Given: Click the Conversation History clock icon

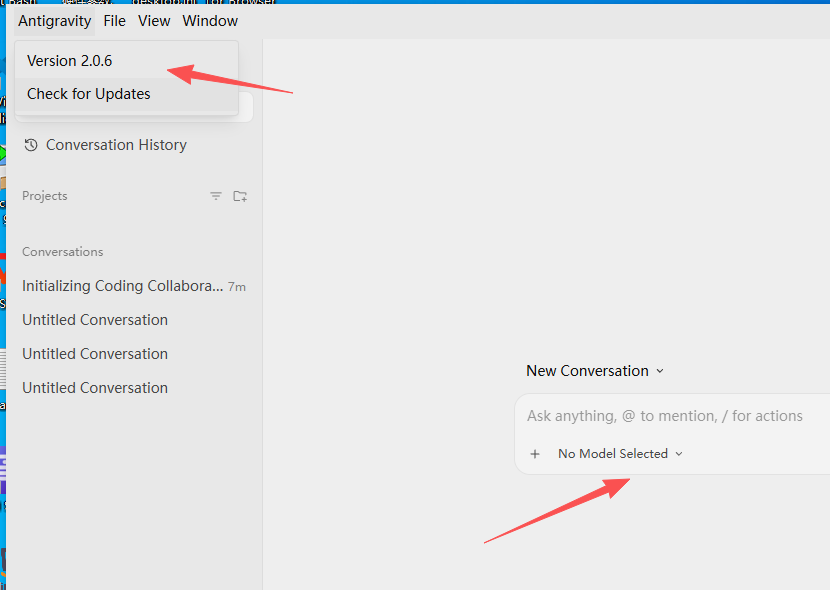Looking at the screenshot, I should coord(31,145).
